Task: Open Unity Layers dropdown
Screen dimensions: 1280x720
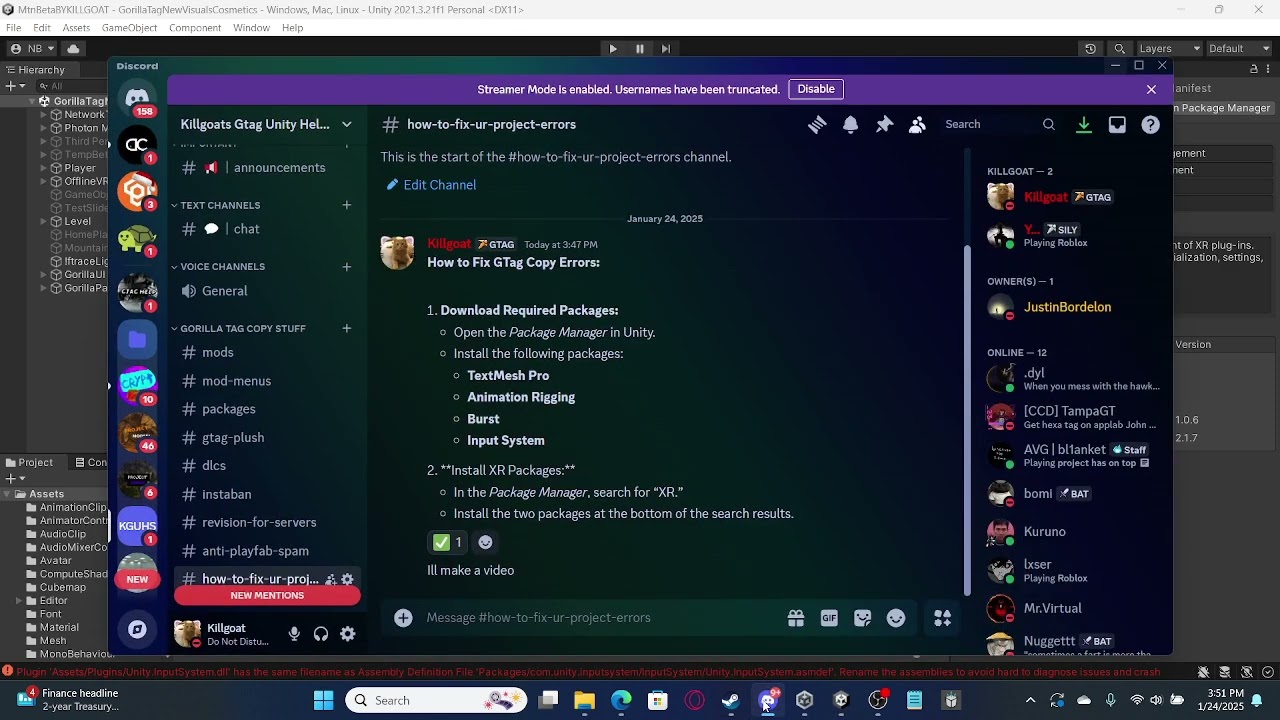Action: coord(1170,48)
